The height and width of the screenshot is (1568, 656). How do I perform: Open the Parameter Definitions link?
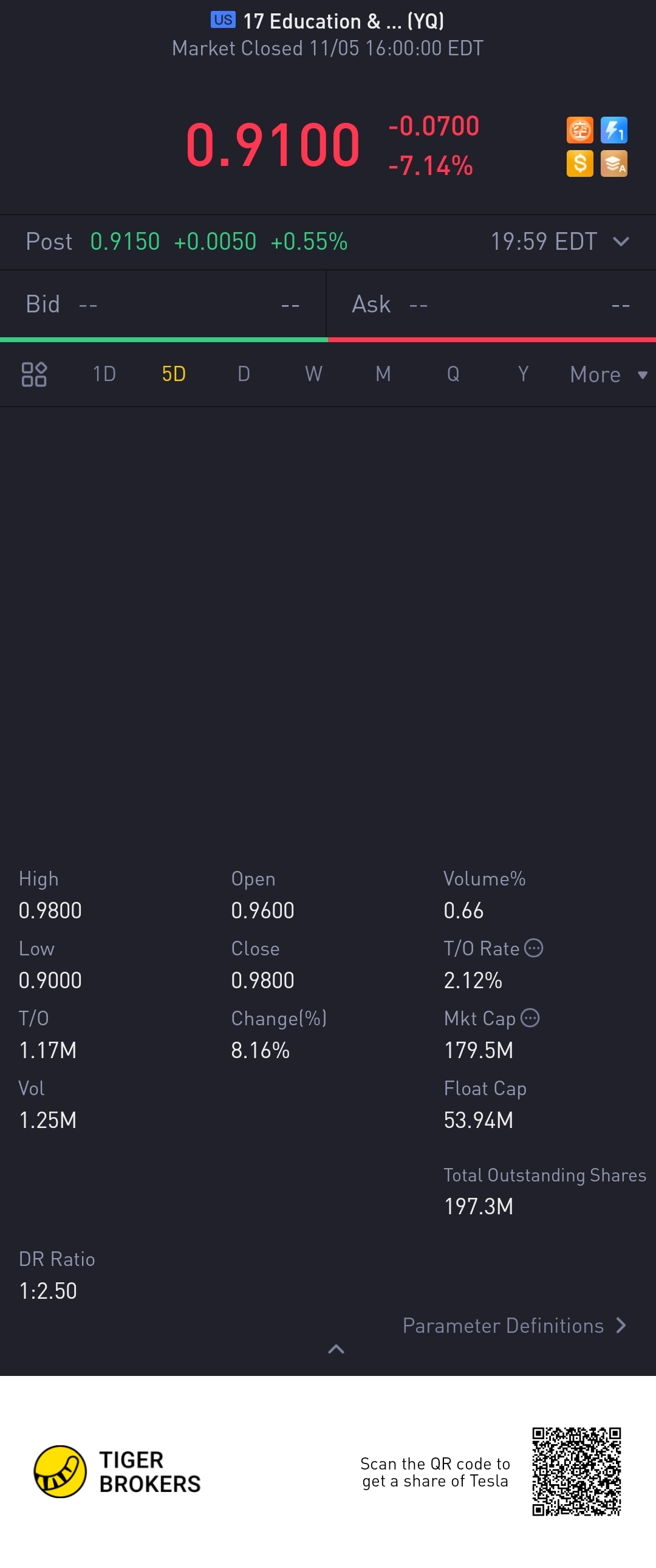click(515, 1325)
